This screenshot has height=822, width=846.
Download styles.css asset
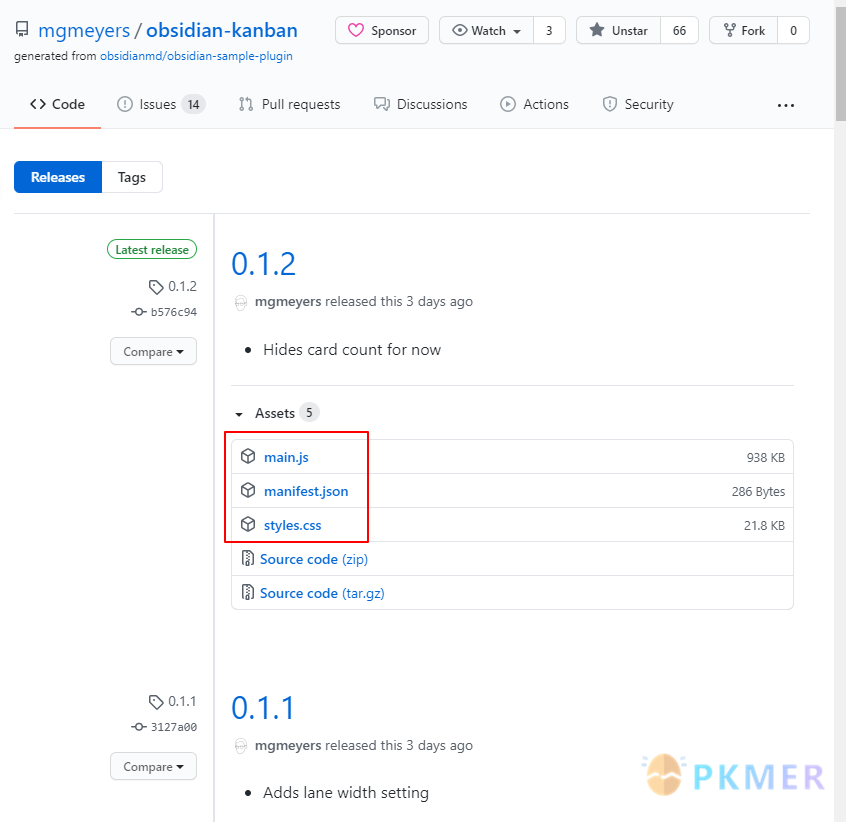click(292, 525)
